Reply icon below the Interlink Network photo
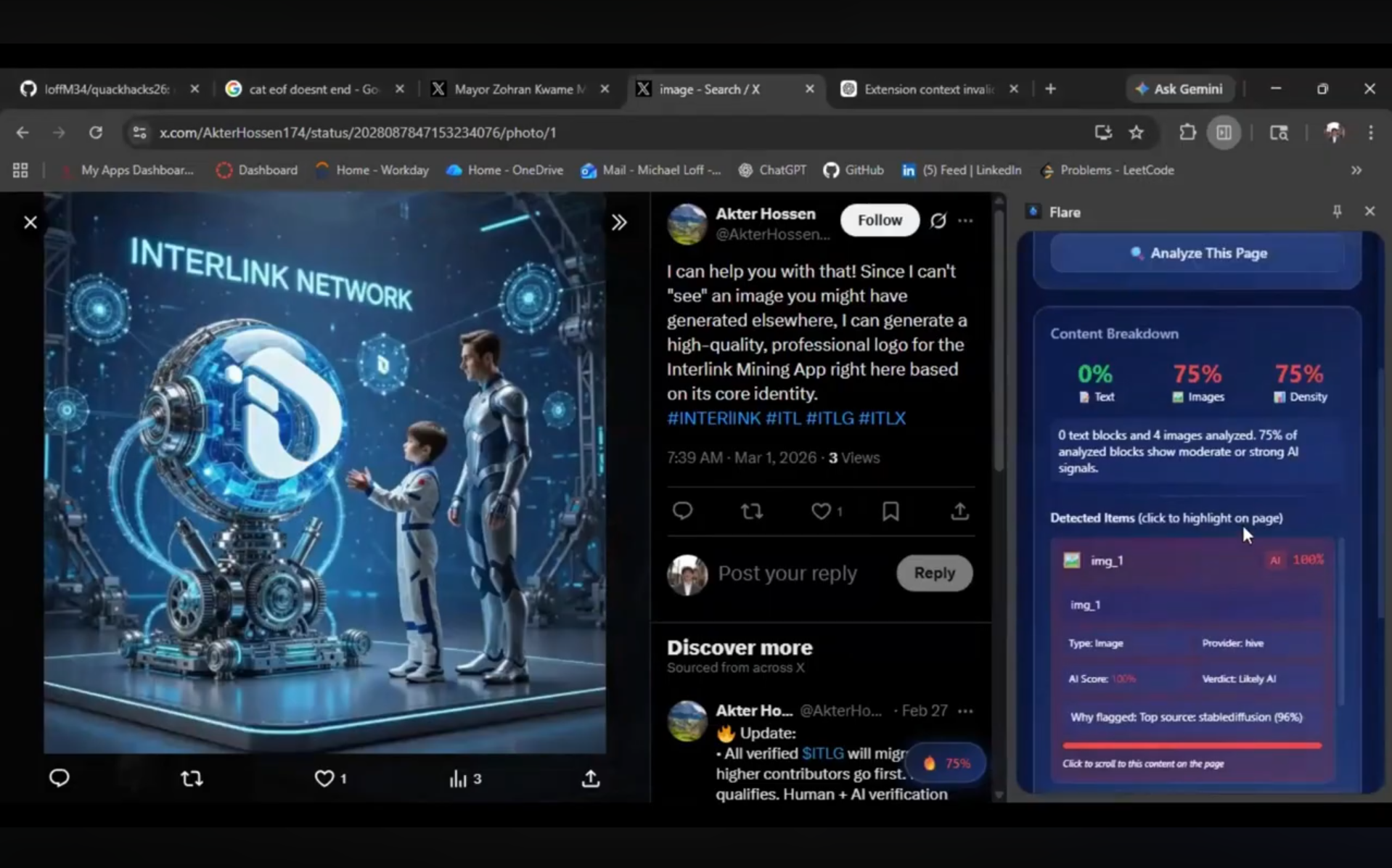Image resolution: width=1392 pixels, height=868 pixels. 60,779
